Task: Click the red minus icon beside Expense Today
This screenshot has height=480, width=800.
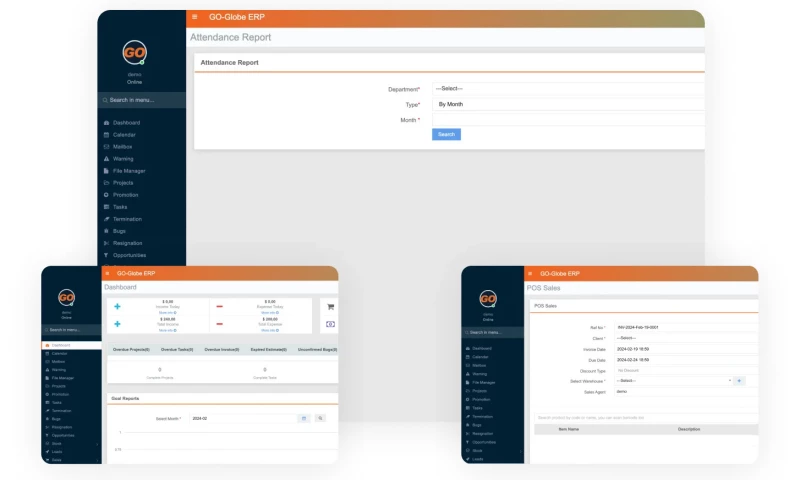Action: coord(220,306)
